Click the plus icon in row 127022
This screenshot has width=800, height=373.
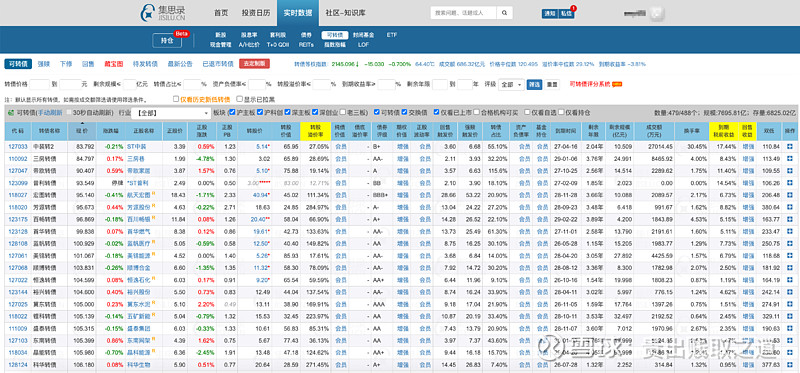[790, 280]
